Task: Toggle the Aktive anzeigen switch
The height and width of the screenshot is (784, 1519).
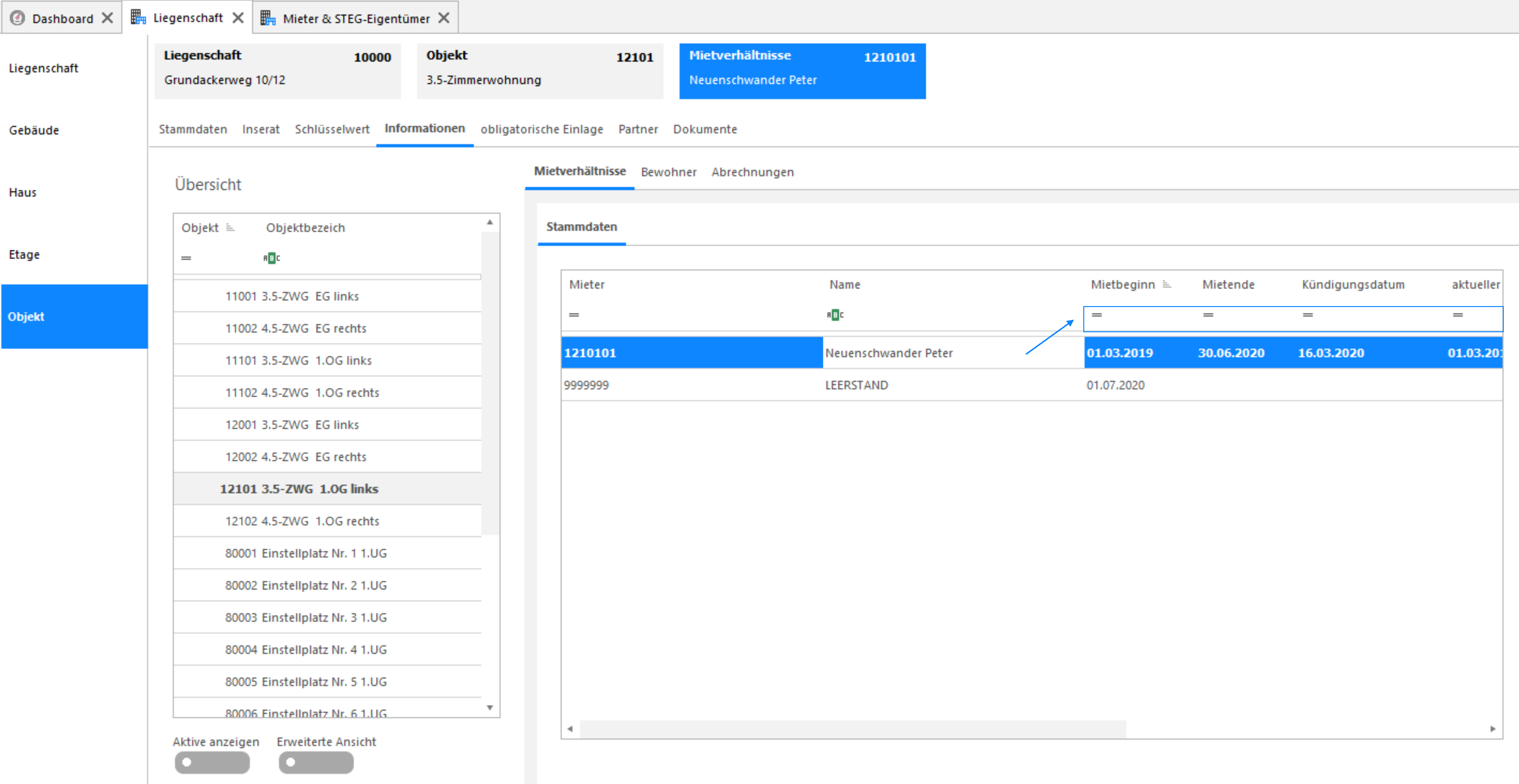Action: click(212, 762)
